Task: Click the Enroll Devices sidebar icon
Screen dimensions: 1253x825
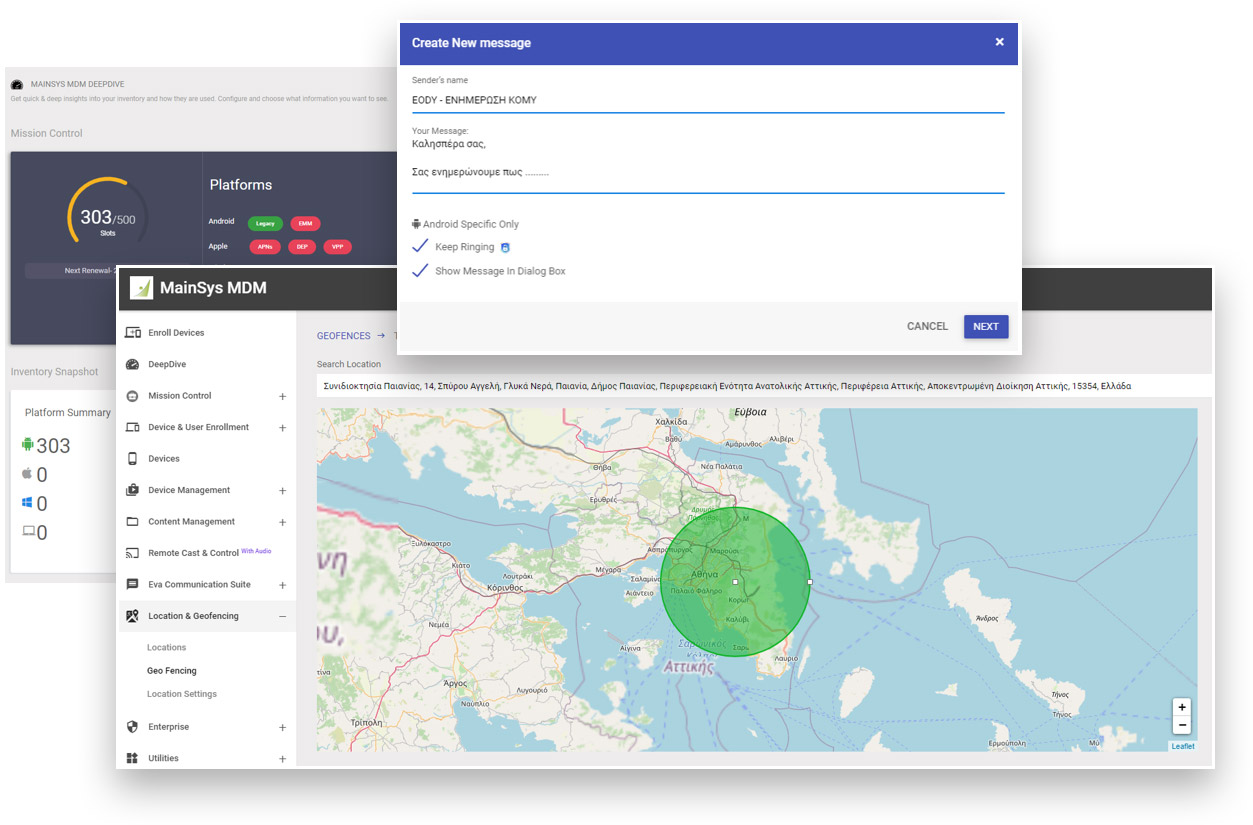Action: click(x=132, y=333)
